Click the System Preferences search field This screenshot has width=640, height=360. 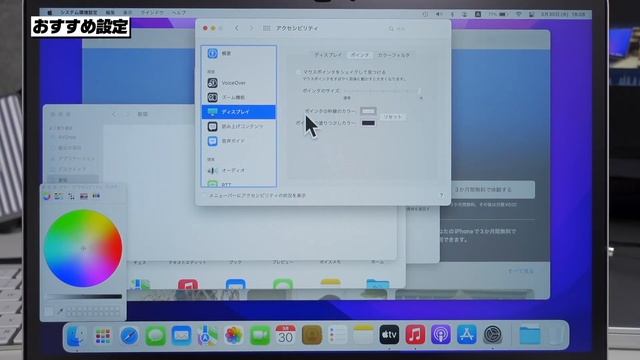[x=414, y=29]
